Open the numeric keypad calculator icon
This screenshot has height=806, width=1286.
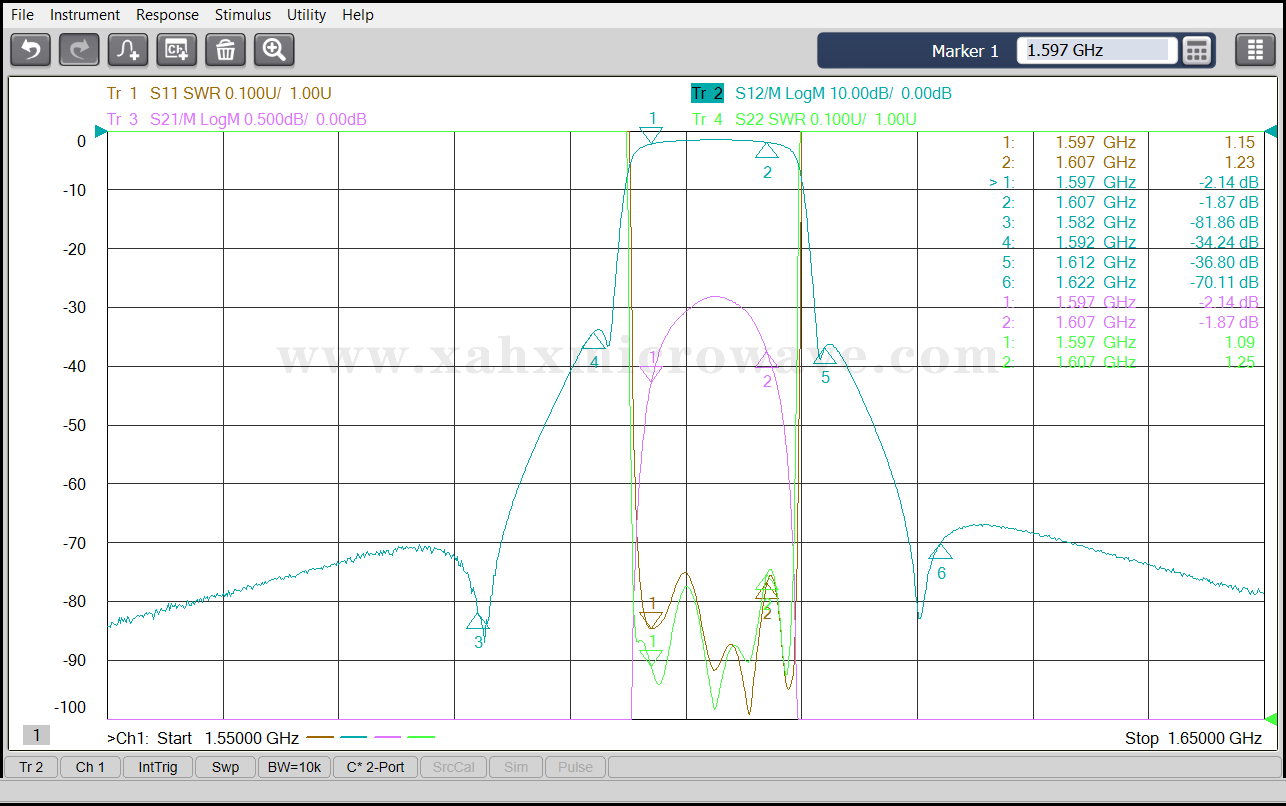[1197, 50]
